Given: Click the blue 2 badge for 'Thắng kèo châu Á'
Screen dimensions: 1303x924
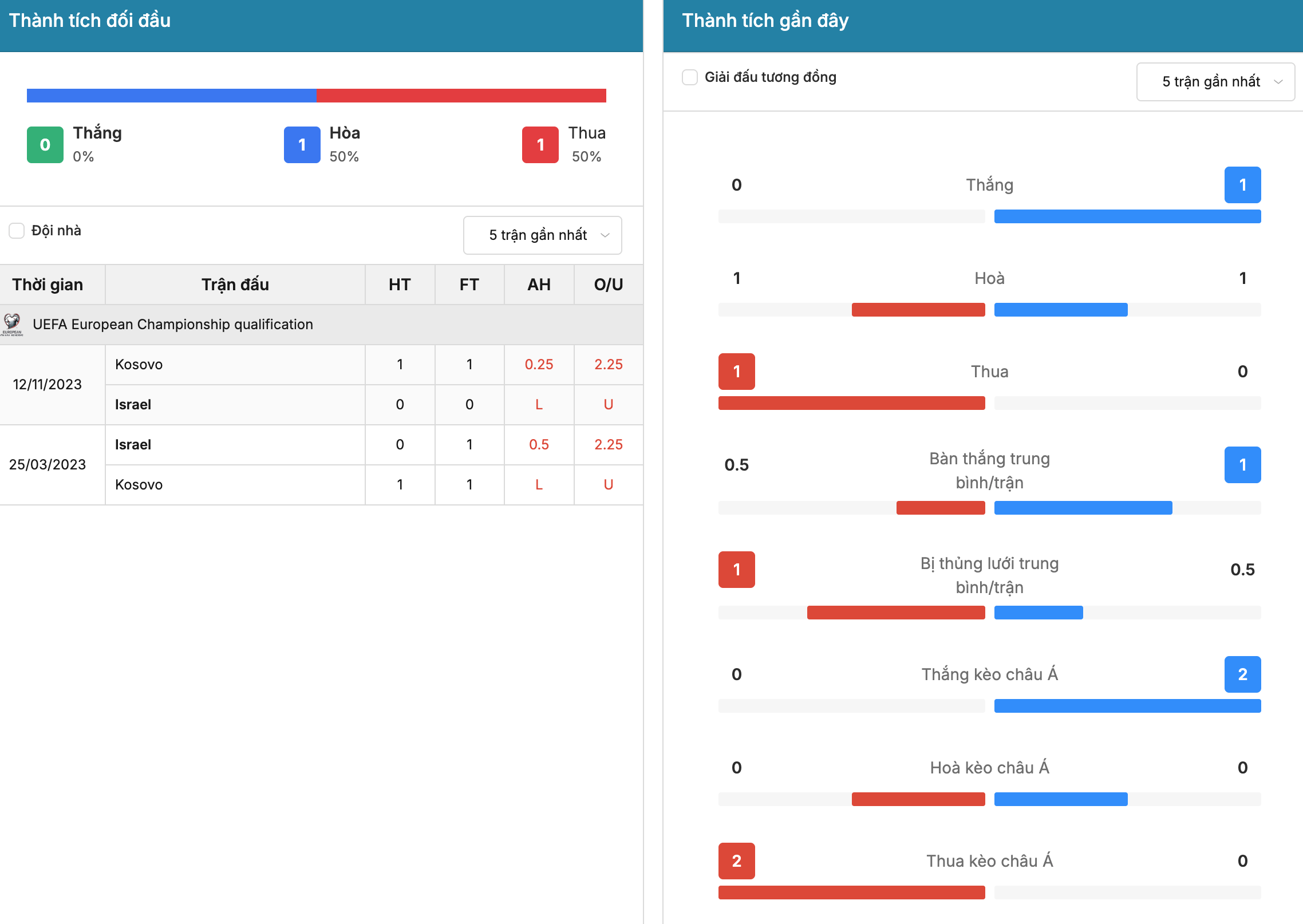Looking at the screenshot, I should (1243, 674).
